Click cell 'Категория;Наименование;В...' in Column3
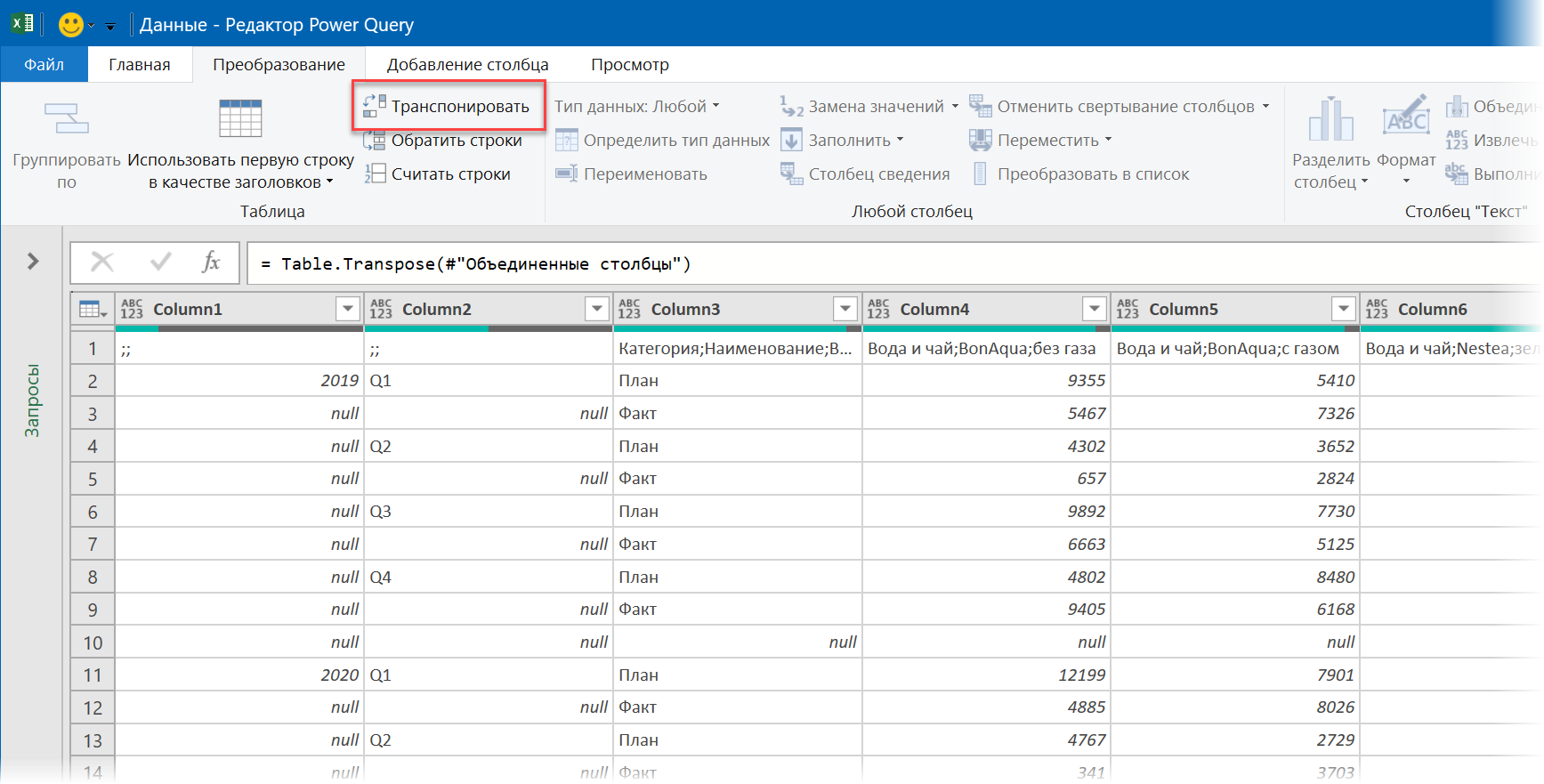Viewport: 1544px width, 784px height. coord(737,348)
